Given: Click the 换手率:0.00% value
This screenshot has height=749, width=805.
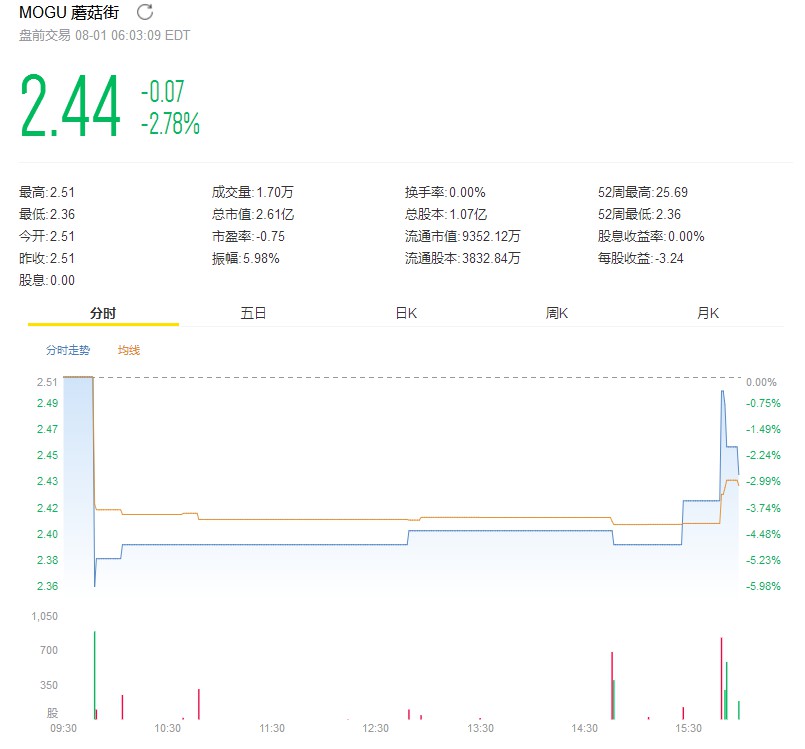Looking at the screenshot, I should 445,193.
